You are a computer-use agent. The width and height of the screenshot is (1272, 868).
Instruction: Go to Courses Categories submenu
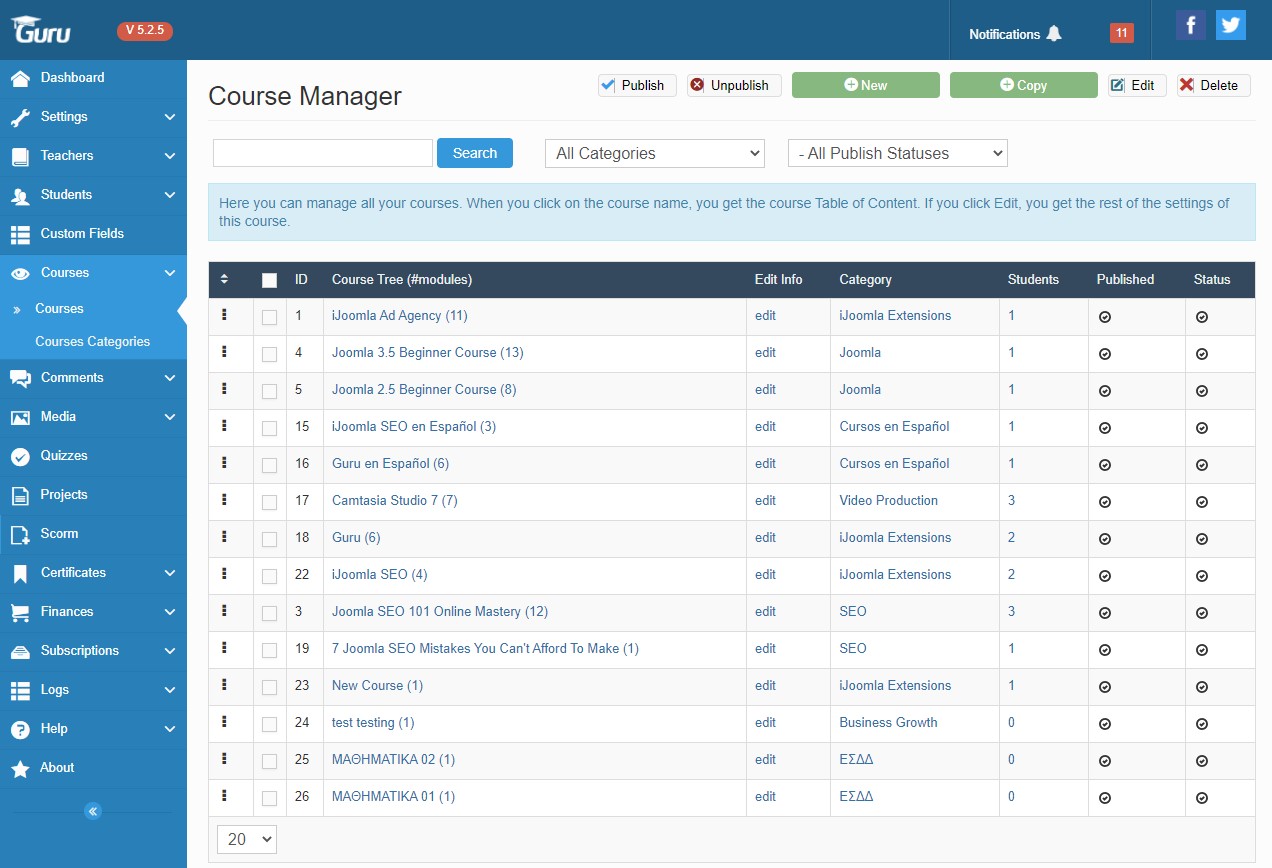[92, 341]
